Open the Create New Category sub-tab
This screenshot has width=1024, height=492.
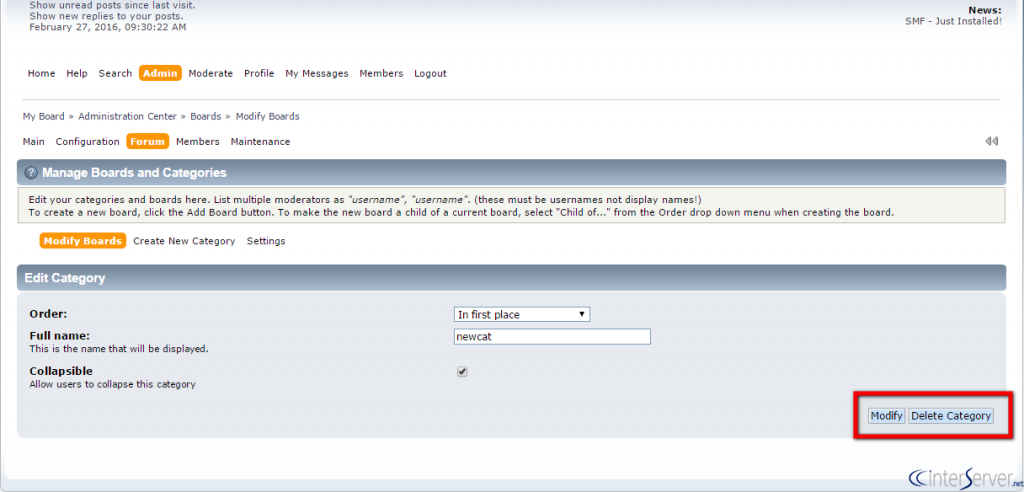[184, 241]
